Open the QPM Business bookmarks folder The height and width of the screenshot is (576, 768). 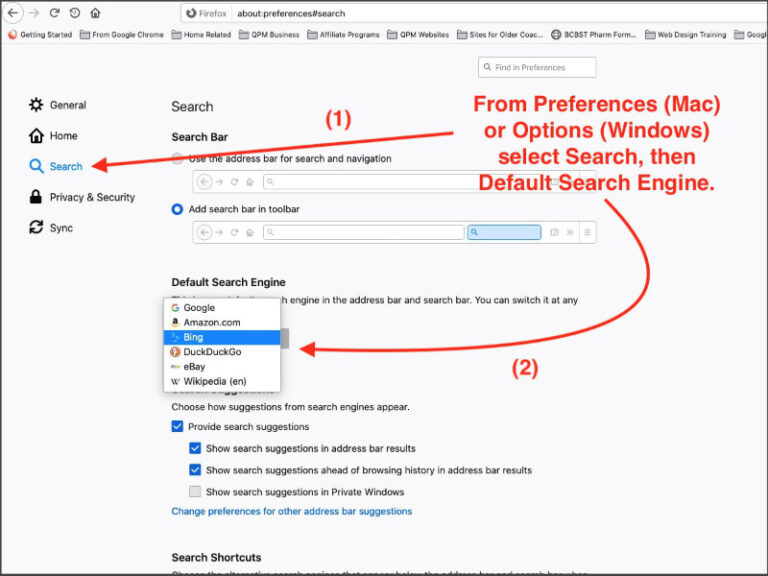tap(269, 35)
